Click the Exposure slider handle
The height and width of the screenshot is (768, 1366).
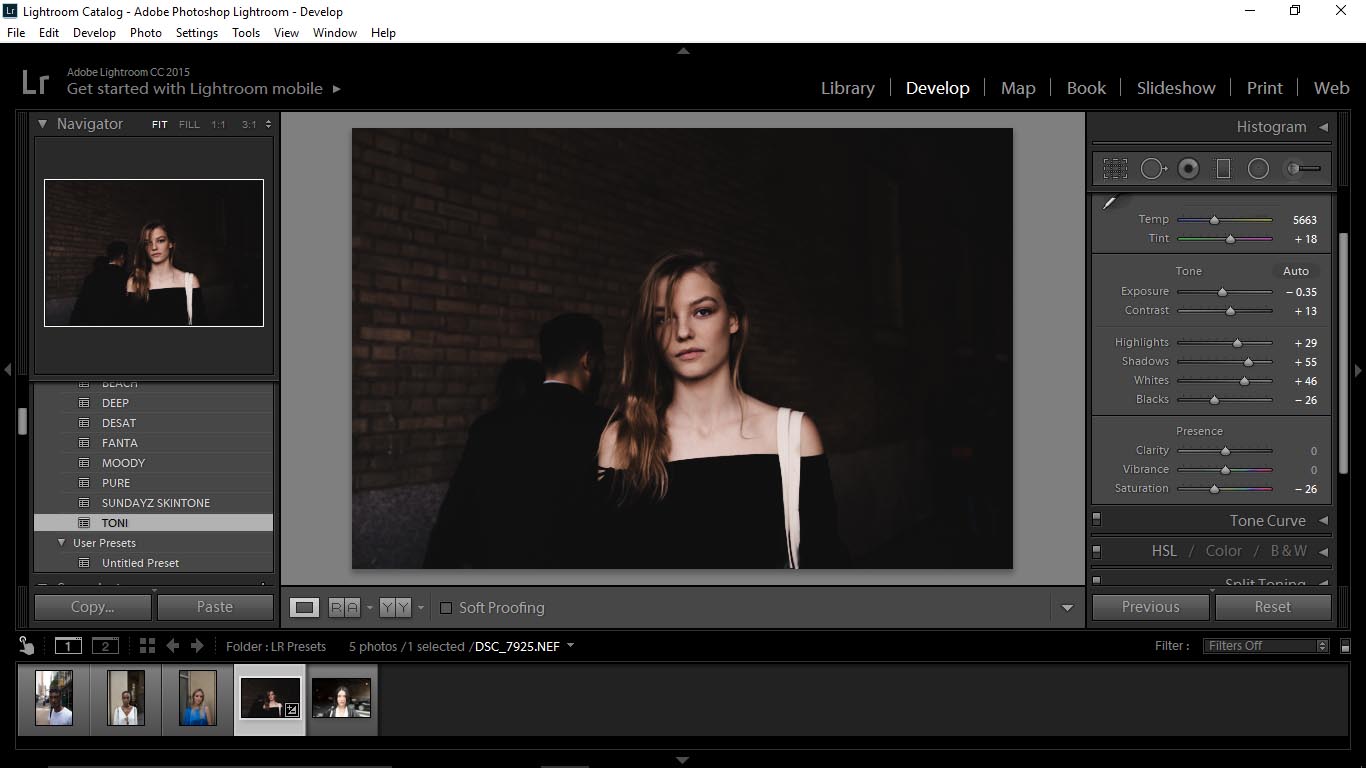1222,292
